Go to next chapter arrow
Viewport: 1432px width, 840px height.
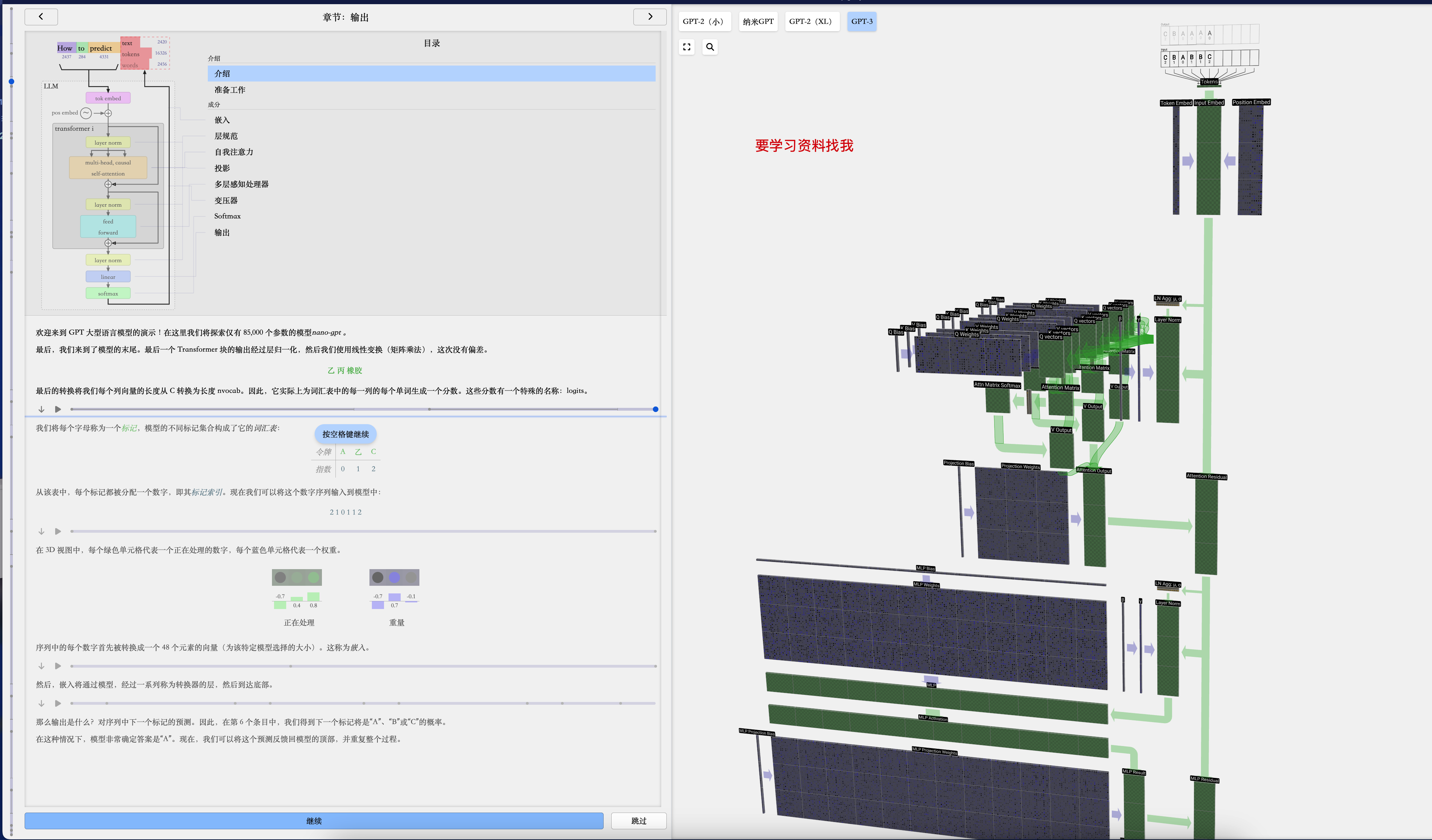tap(649, 17)
